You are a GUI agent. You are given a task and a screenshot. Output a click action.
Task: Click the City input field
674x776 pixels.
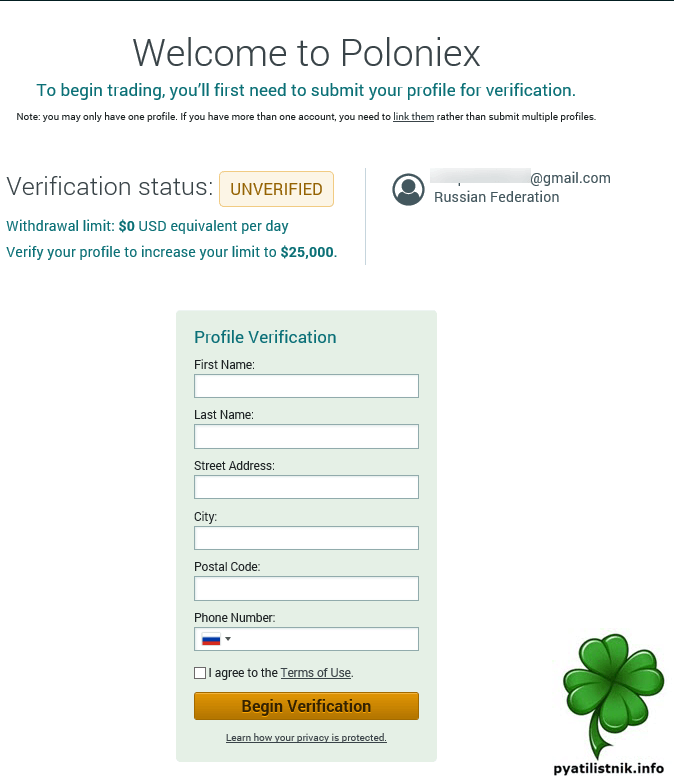[x=306, y=538]
